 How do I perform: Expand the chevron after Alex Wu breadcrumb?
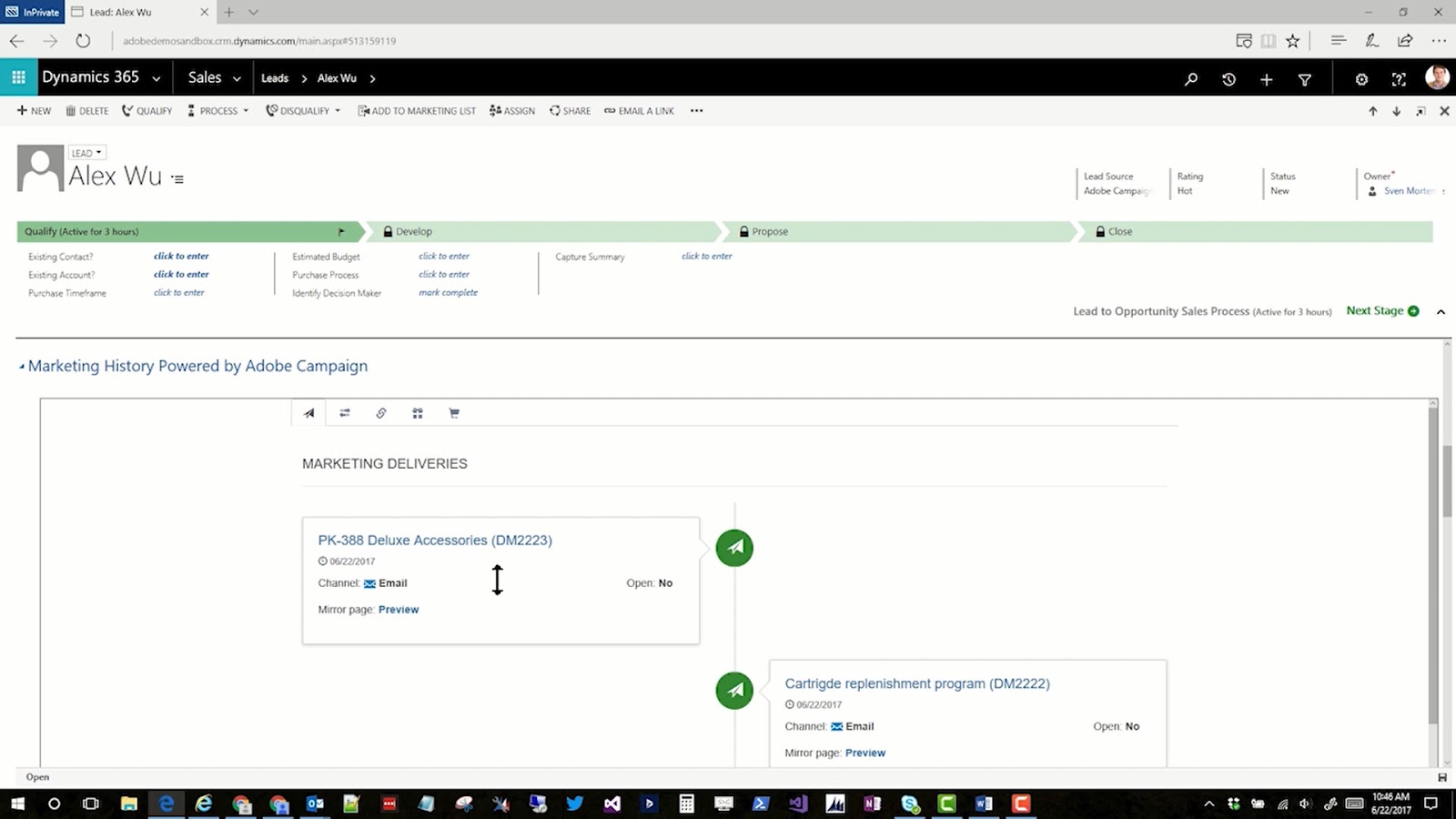click(x=372, y=78)
